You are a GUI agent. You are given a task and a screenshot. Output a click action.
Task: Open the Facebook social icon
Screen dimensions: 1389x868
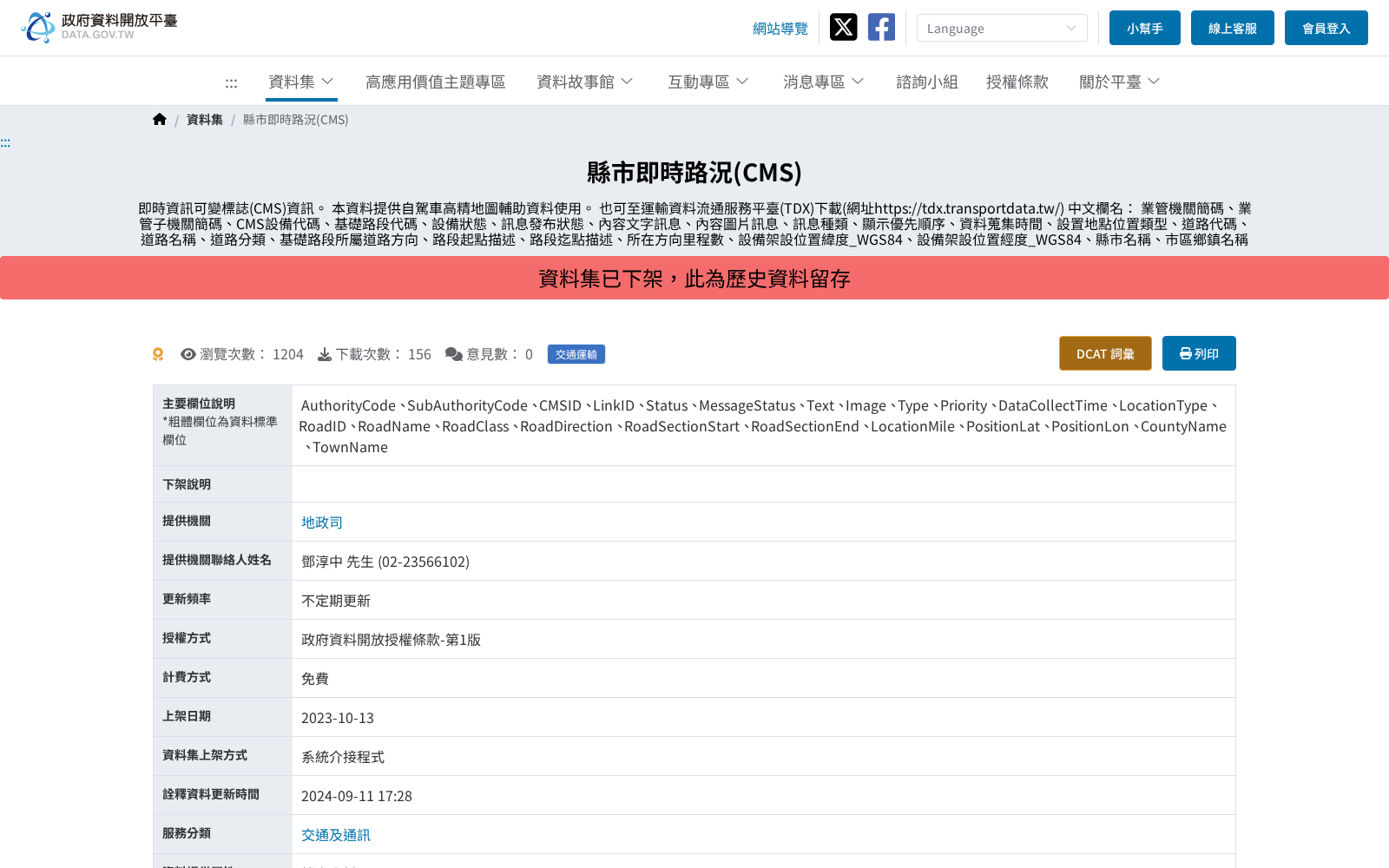[881, 28]
